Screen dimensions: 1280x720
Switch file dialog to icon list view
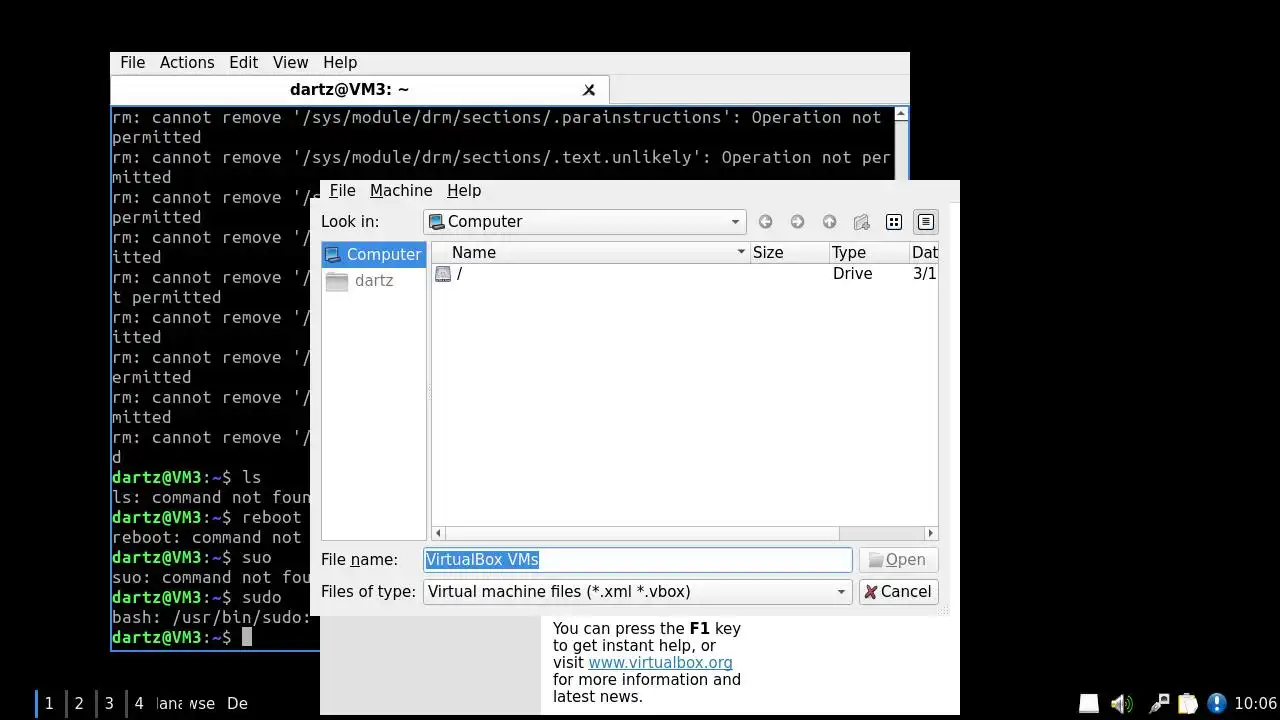click(x=894, y=222)
